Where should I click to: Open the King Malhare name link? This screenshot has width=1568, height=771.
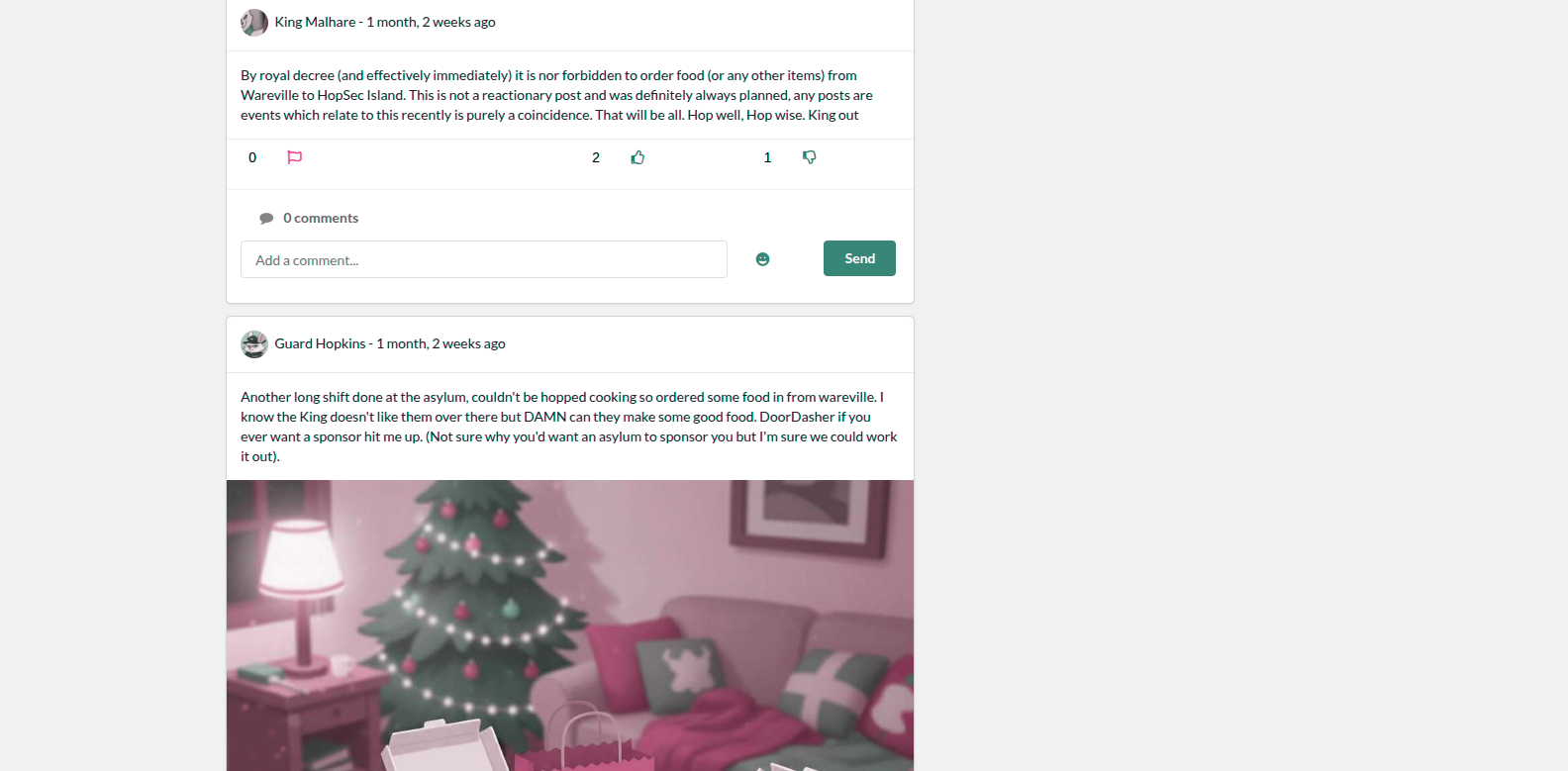click(315, 22)
